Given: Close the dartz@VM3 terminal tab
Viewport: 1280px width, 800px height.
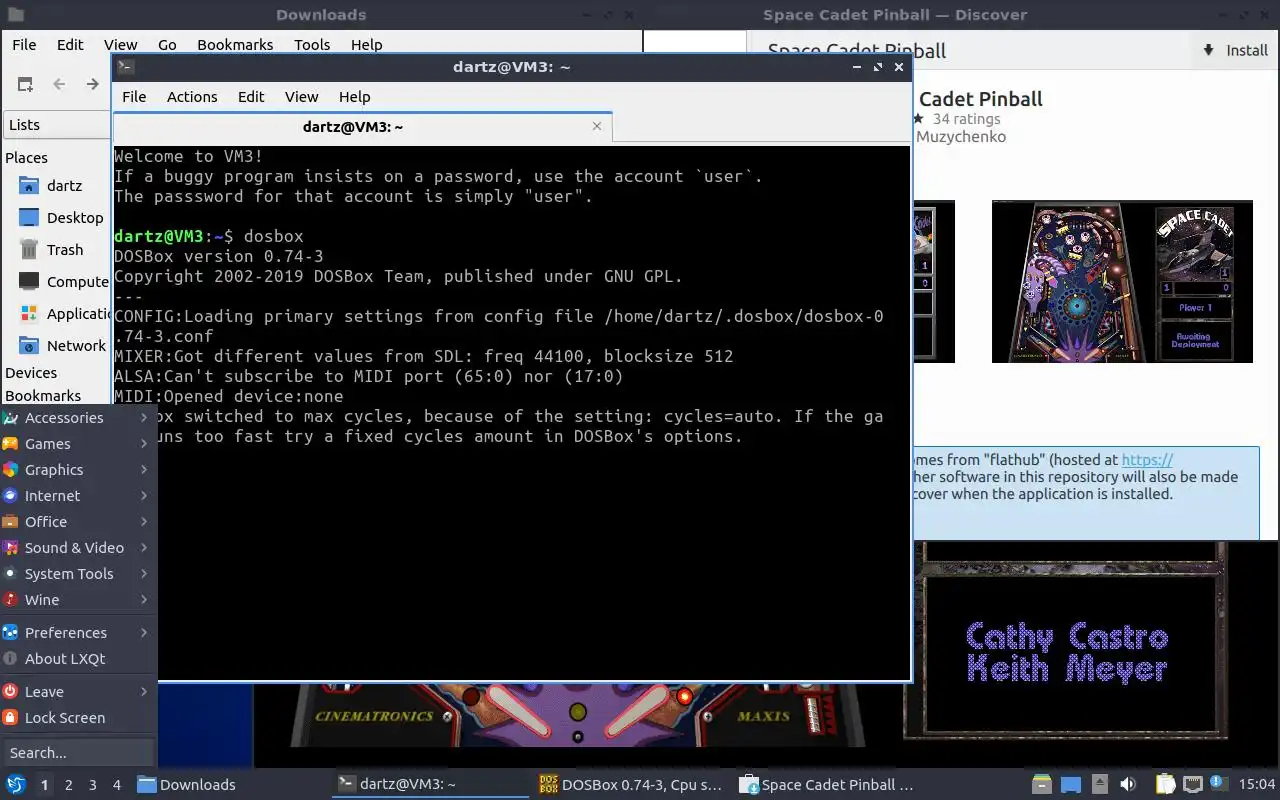Looking at the screenshot, I should click(x=597, y=126).
